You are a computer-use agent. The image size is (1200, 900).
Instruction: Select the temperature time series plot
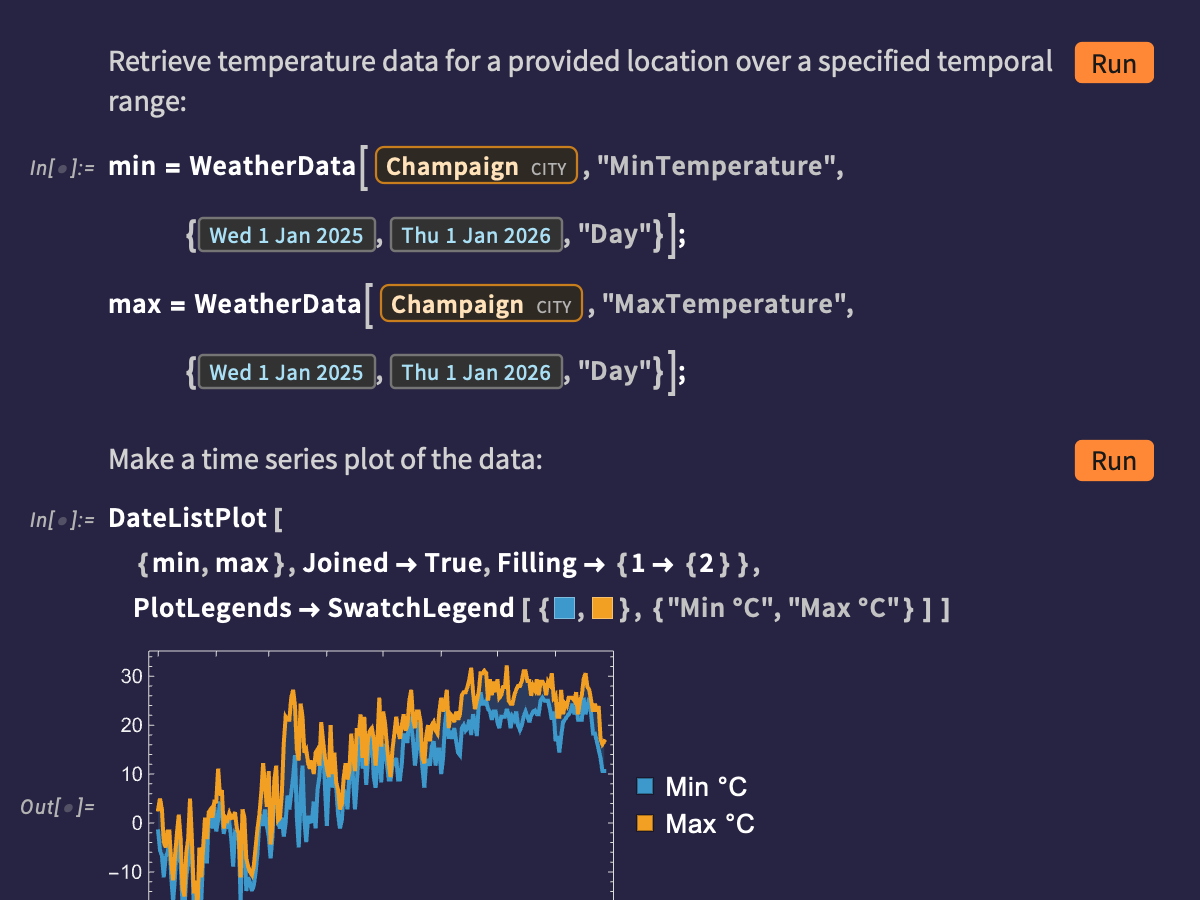[380, 775]
